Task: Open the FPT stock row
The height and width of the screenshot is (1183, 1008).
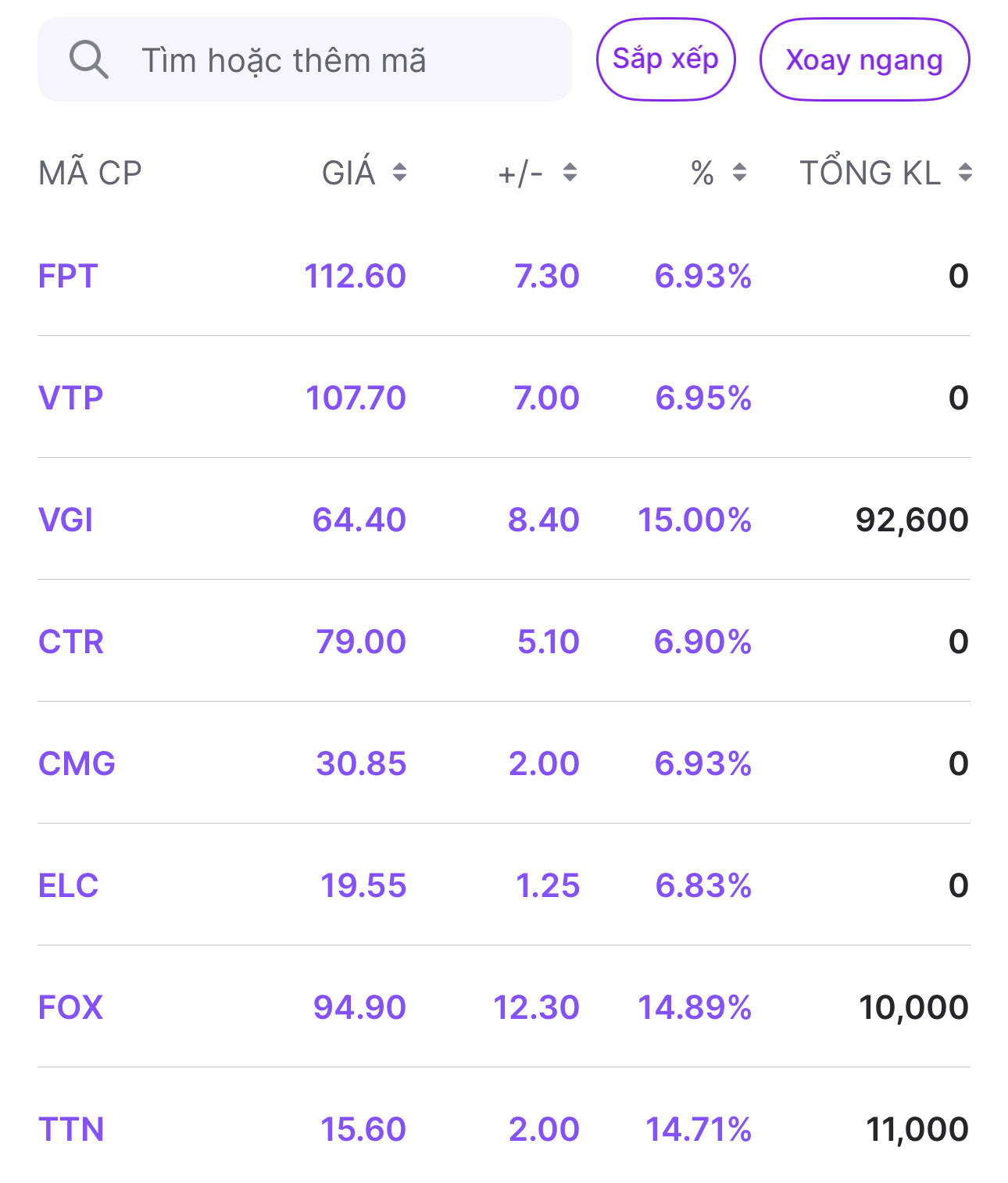Action: 68,276
